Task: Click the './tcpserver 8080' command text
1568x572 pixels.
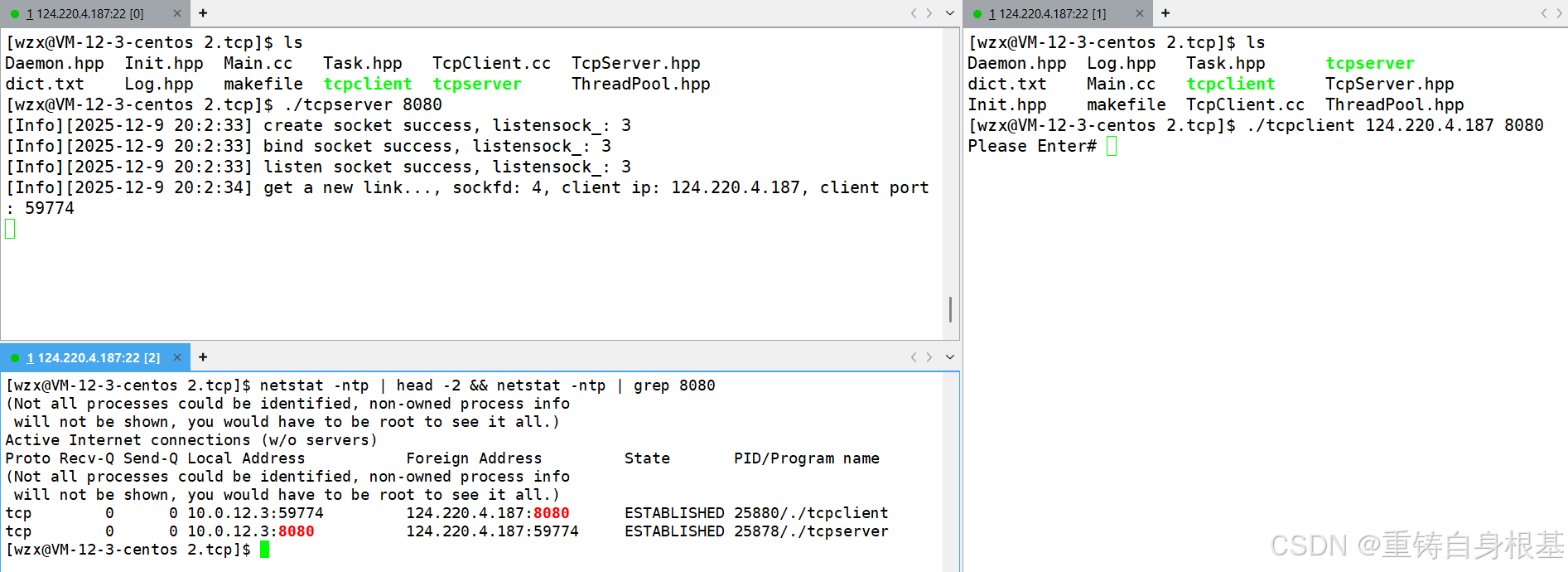Action: (x=363, y=104)
